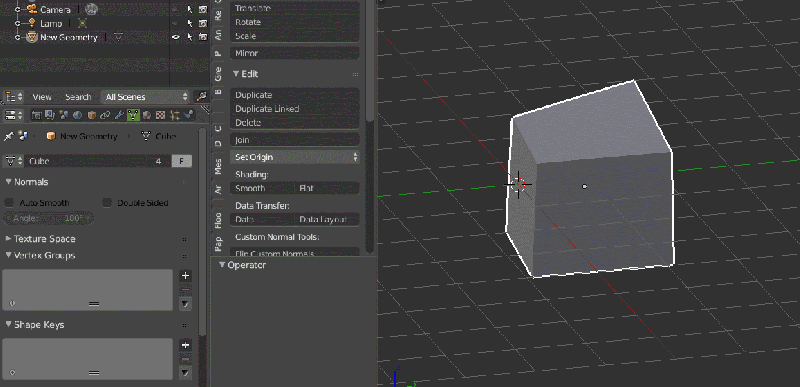Screen dimensions: 800x387
Task: Add a new shape key with plus
Action: pos(186,345)
